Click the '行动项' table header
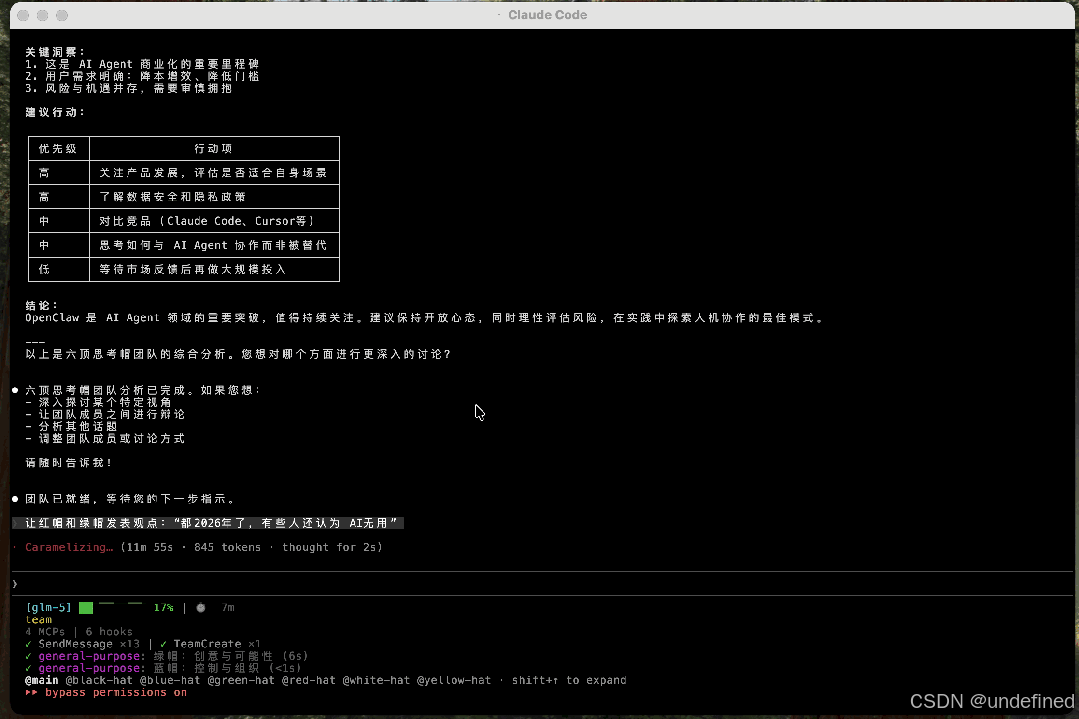Image resolution: width=1079 pixels, height=719 pixels. click(213, 149)
